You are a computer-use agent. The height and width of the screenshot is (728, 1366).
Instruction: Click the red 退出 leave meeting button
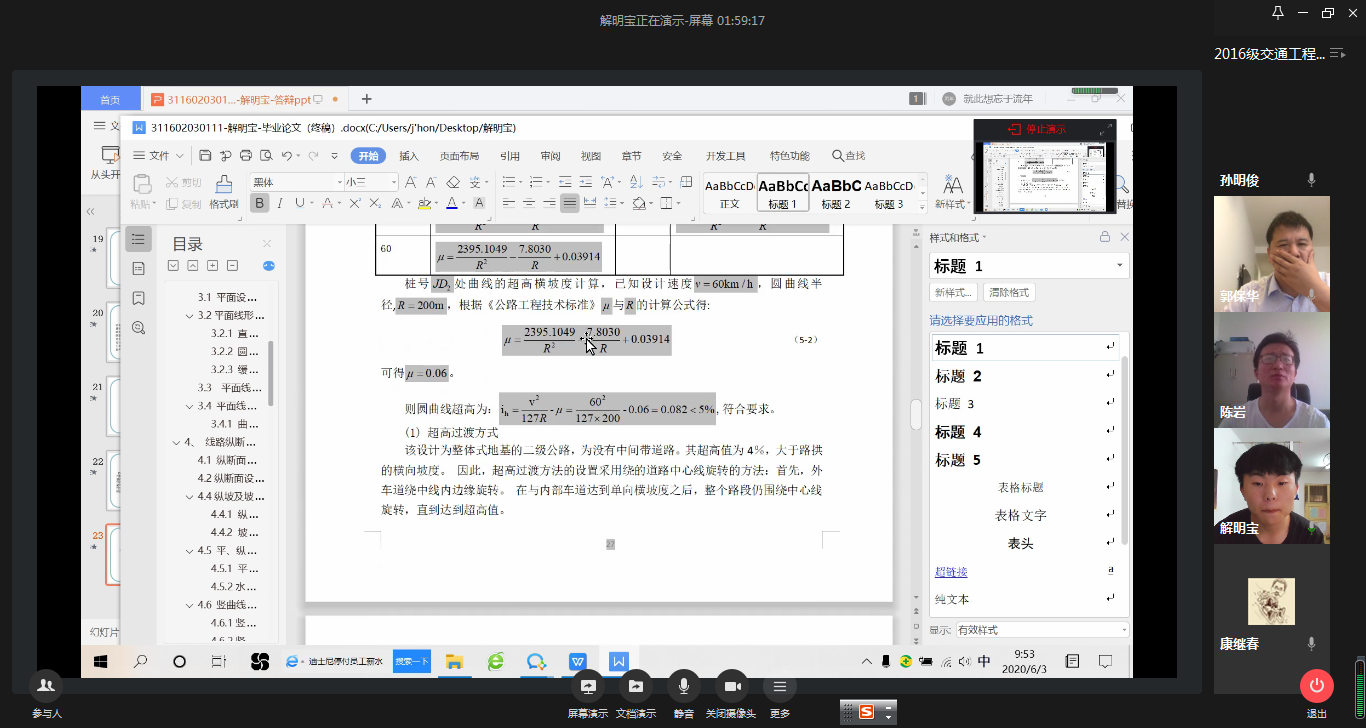pos(1316,686)
